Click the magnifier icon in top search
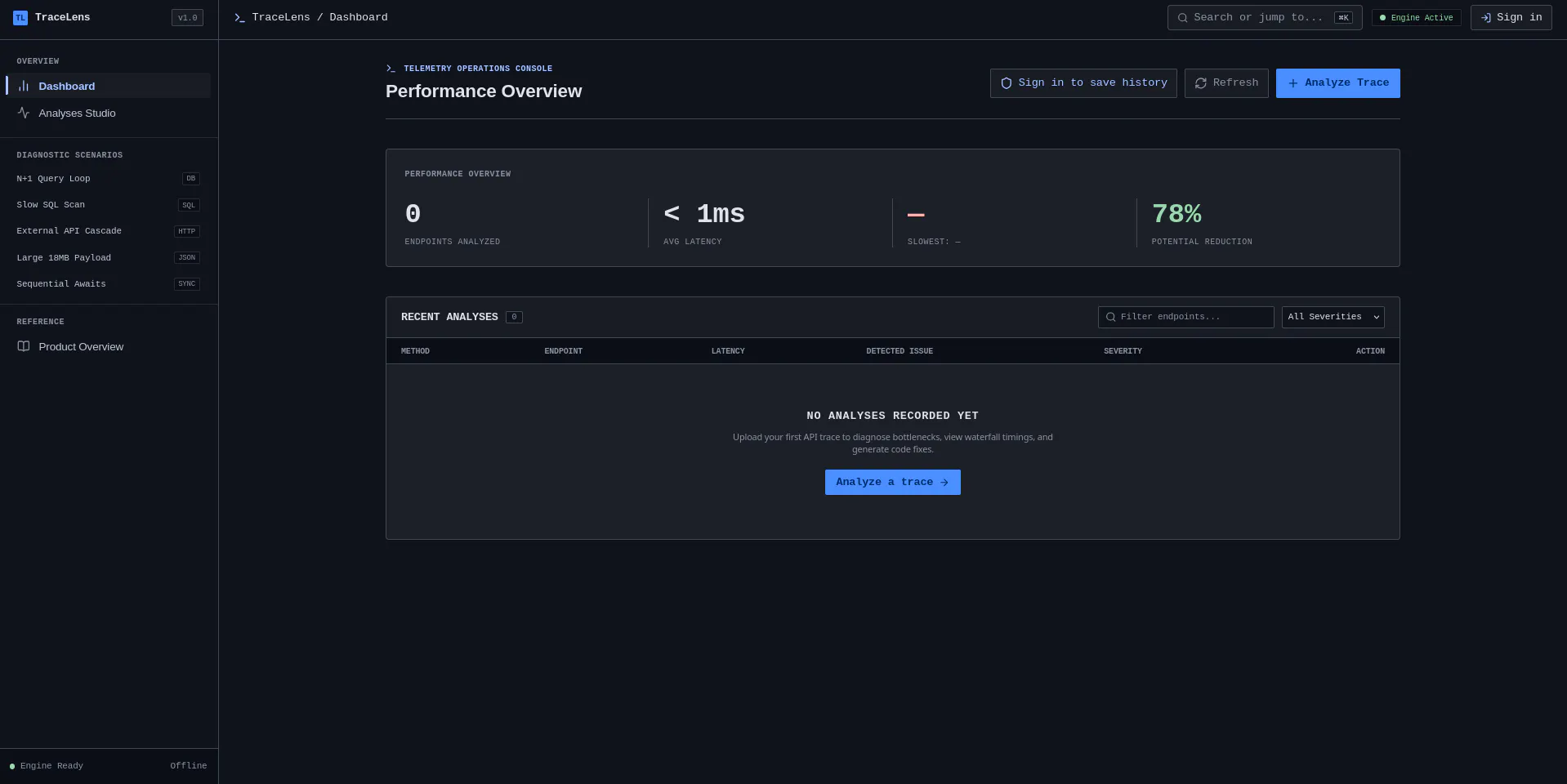The height and width of the screenshot is (784, 1567). coord(1182,18)
